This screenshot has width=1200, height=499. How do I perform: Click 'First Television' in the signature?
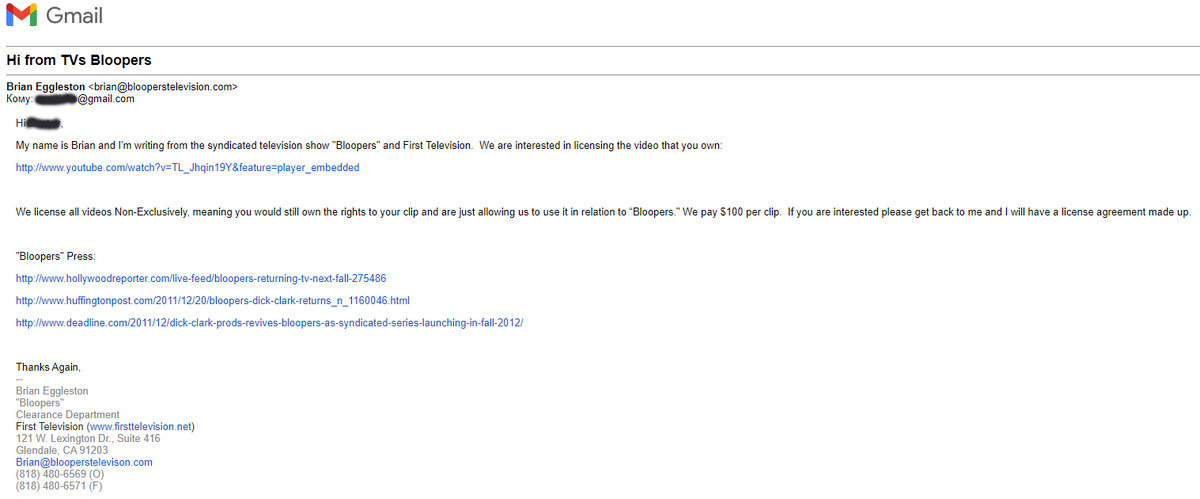tap(50, 427)
